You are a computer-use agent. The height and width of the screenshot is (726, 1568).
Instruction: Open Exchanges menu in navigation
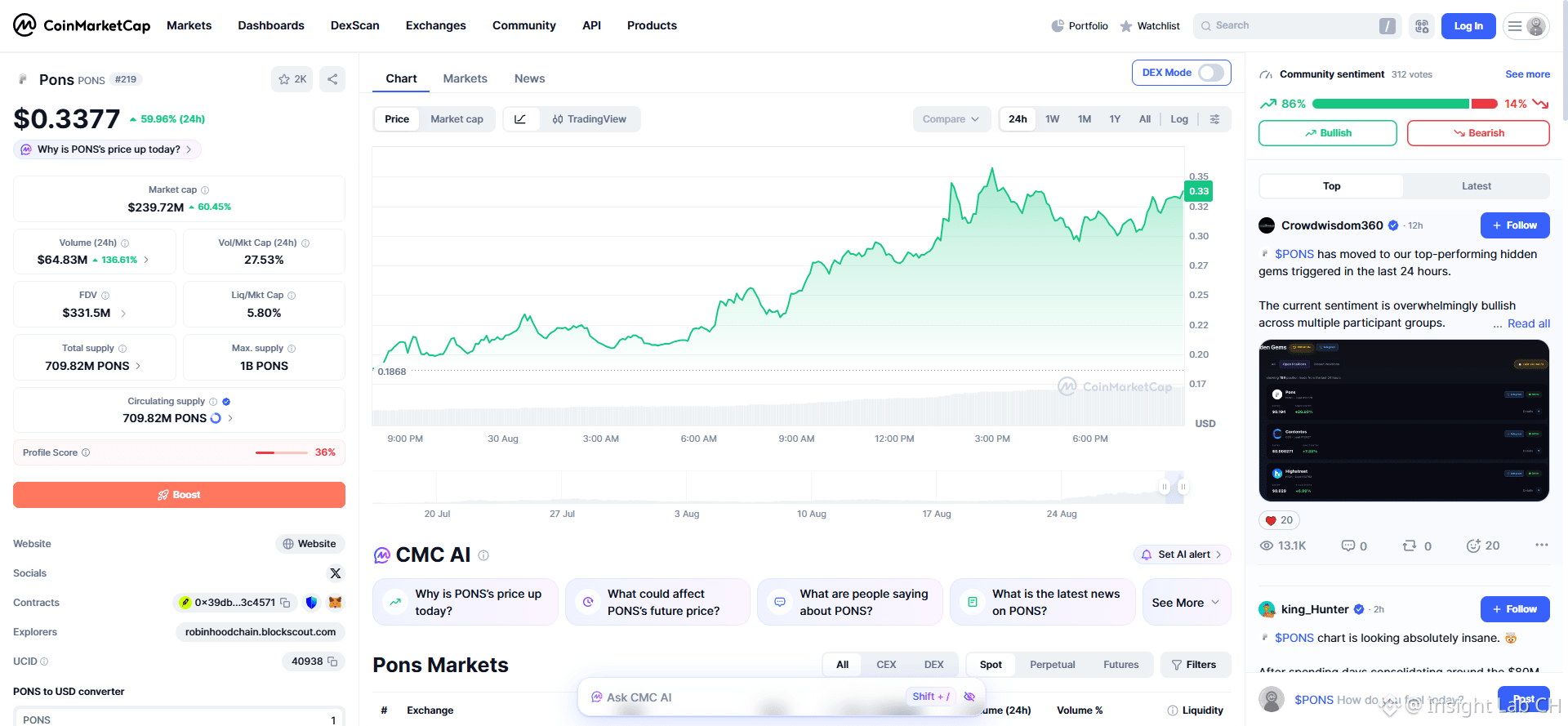(x=436, y=25)
